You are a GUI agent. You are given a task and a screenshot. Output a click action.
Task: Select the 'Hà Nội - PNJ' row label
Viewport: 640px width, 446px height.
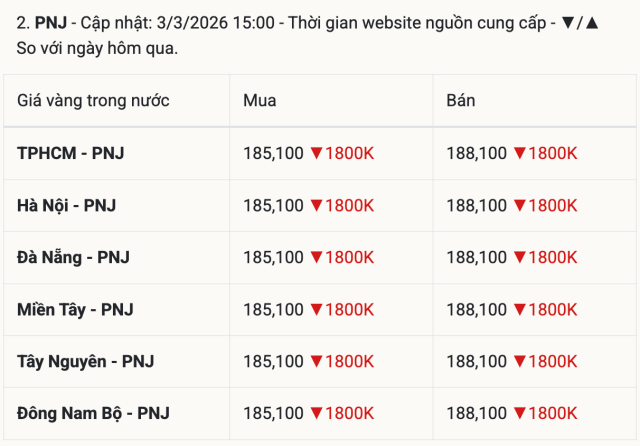click(67, 206)
